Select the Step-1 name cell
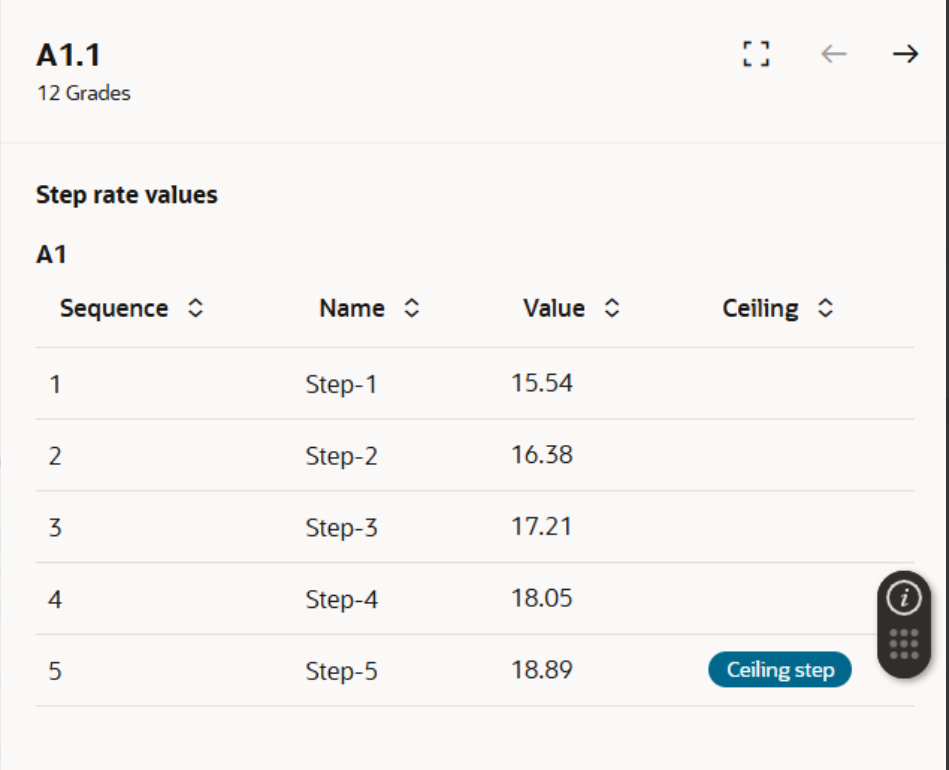 click(x=341, y=384)
